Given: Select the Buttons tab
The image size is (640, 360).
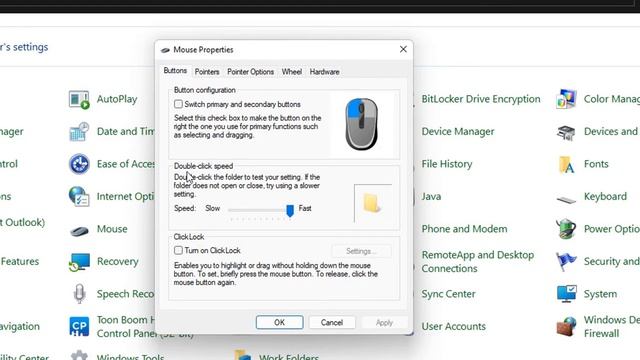Looking at the screenshot, I should coord(175,71).
